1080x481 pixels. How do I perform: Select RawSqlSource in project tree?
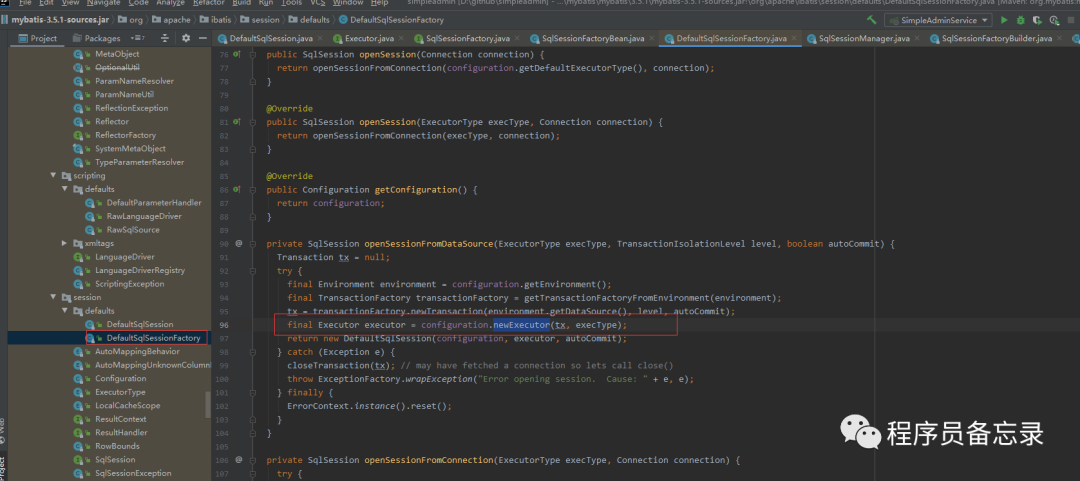[133, 230]
